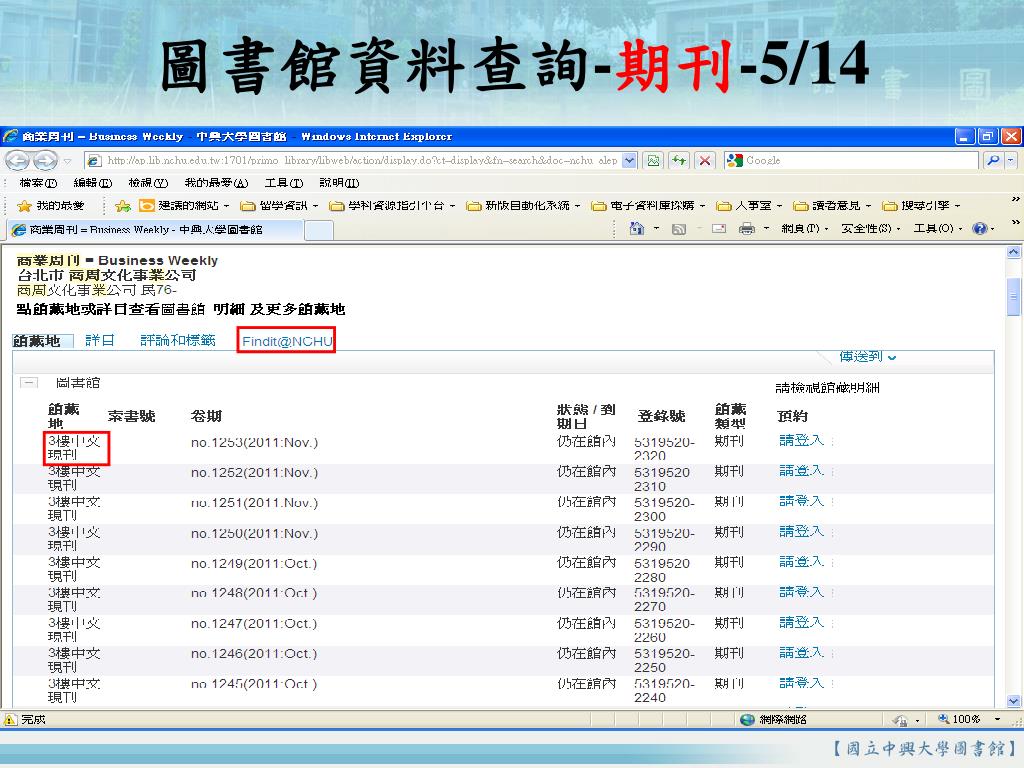Click the compatibility view icon beside address bar
The height and width of the screenshot is (768, 1024).
pyautogui.click(x=653, y=160)
